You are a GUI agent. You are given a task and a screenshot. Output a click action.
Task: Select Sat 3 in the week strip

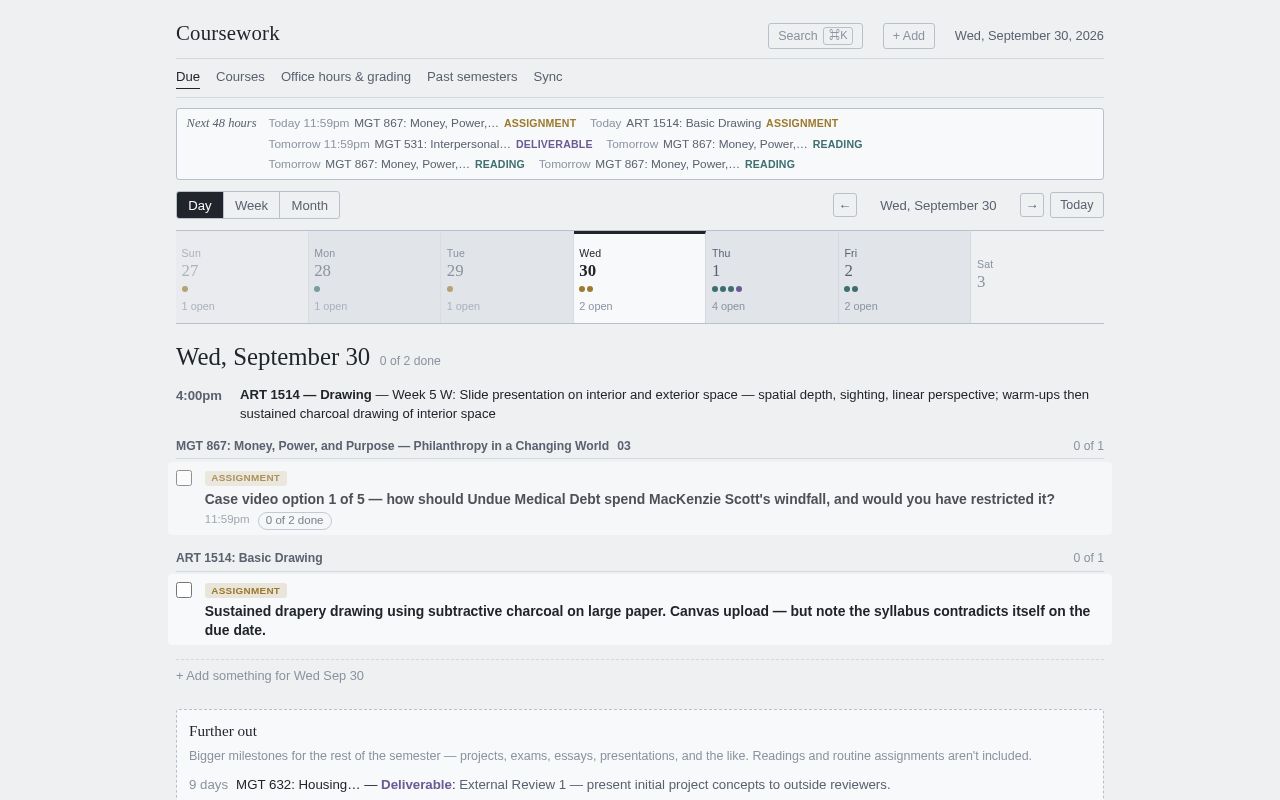click(1037, 278)
